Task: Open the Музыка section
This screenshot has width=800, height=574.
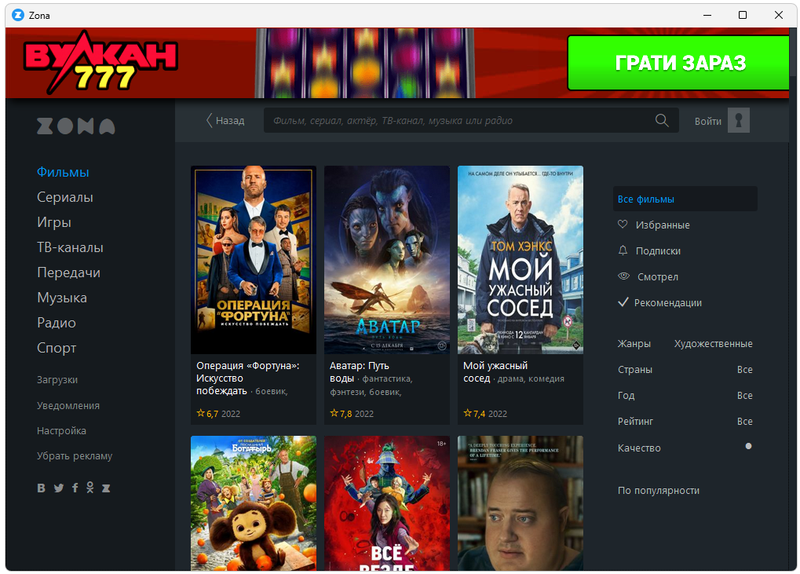Action: coord(62,297)
